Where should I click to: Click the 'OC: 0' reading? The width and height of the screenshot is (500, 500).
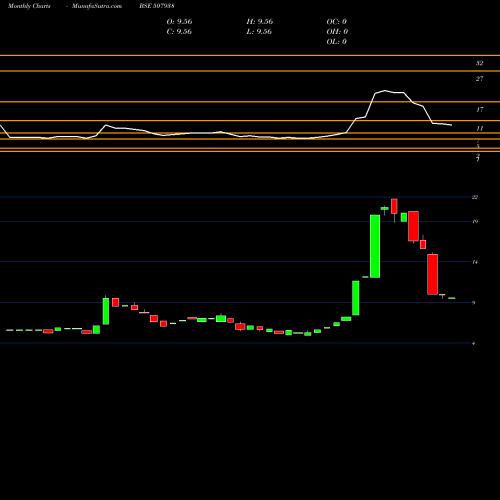[x=337, y=22]
